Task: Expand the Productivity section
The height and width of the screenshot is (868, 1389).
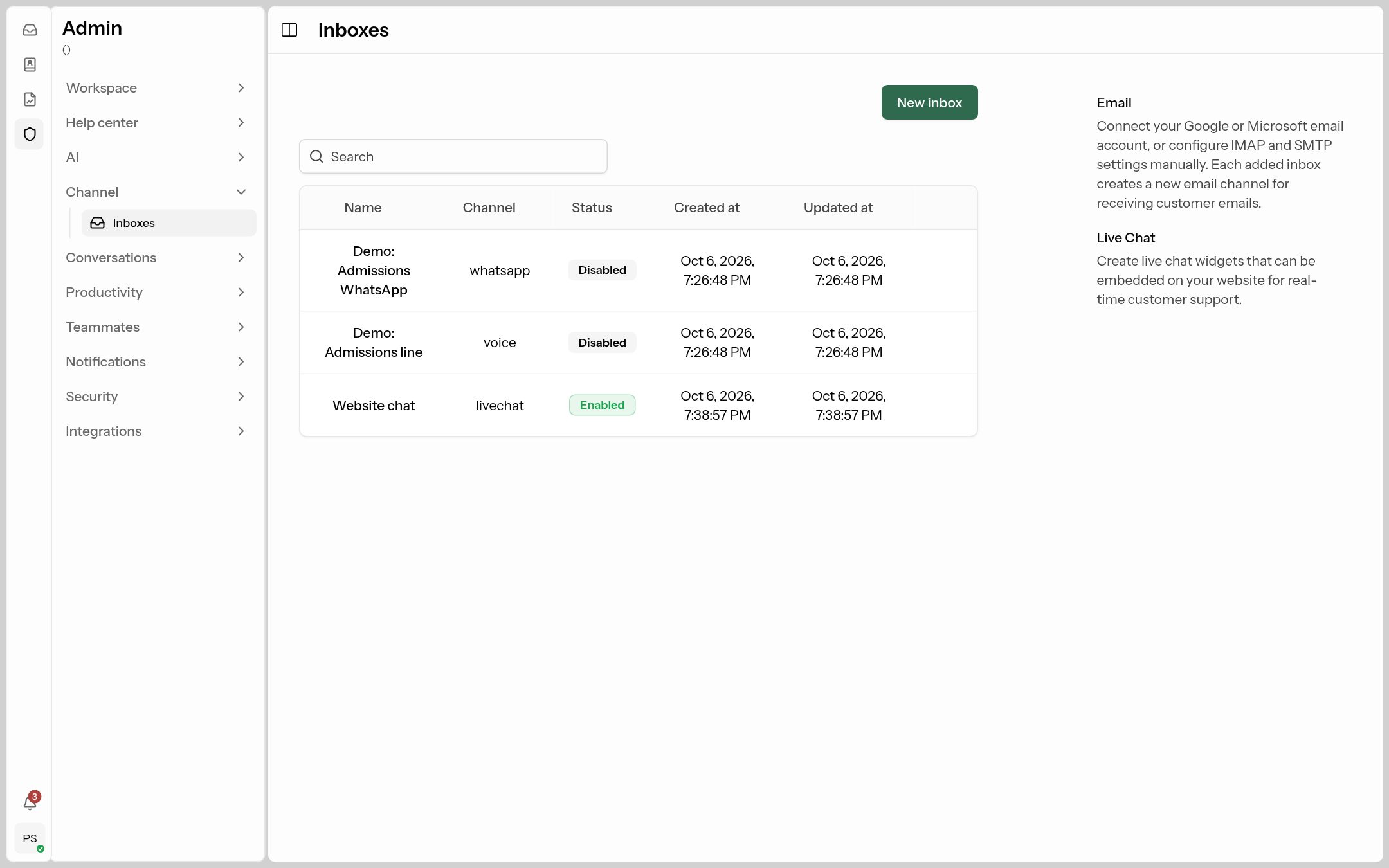Action: click(x=155, y=292)
